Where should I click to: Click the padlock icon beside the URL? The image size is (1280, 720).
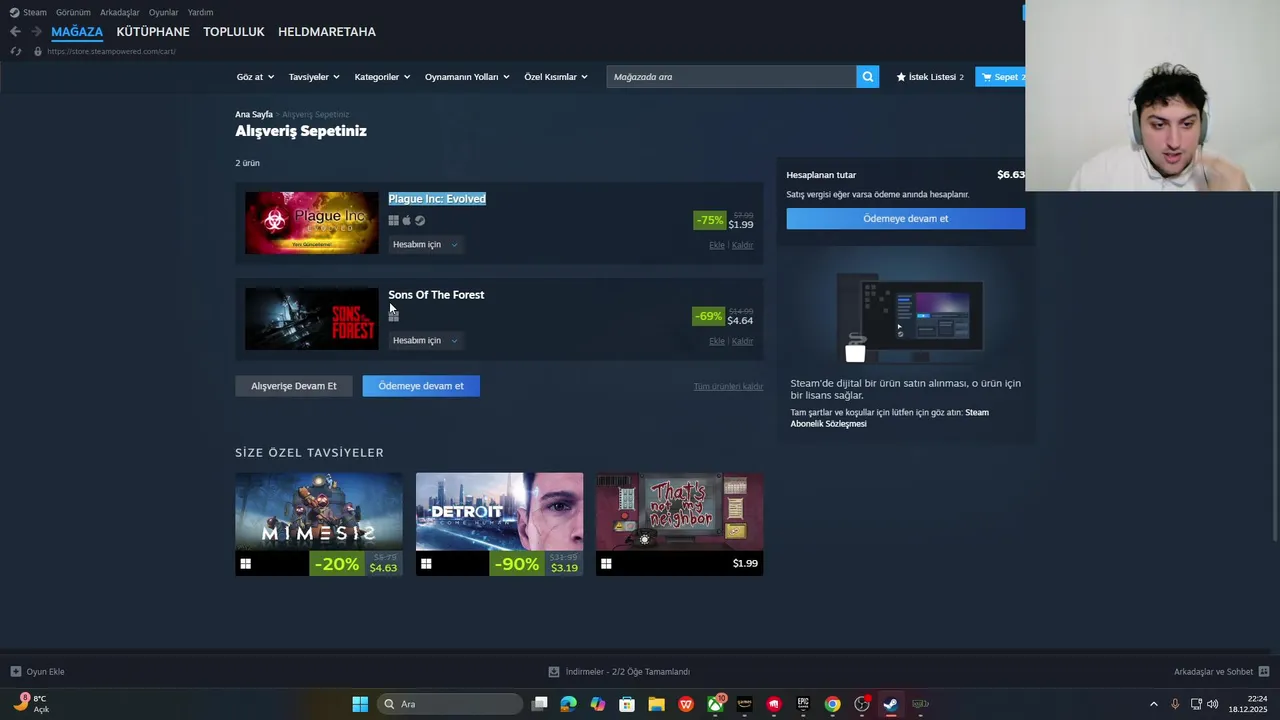click(x=38, y=51)
